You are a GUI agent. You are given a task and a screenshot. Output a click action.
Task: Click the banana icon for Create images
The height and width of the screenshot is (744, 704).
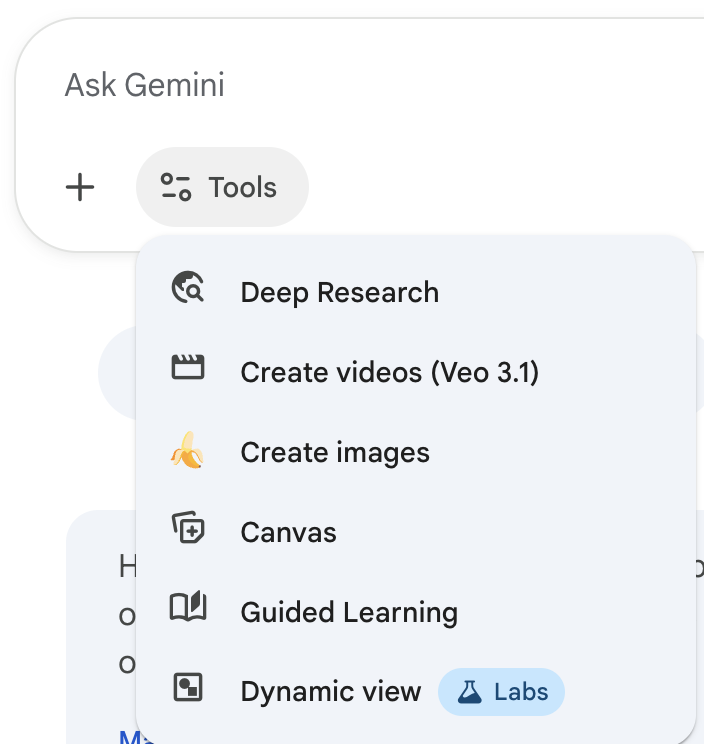[188, 452]
